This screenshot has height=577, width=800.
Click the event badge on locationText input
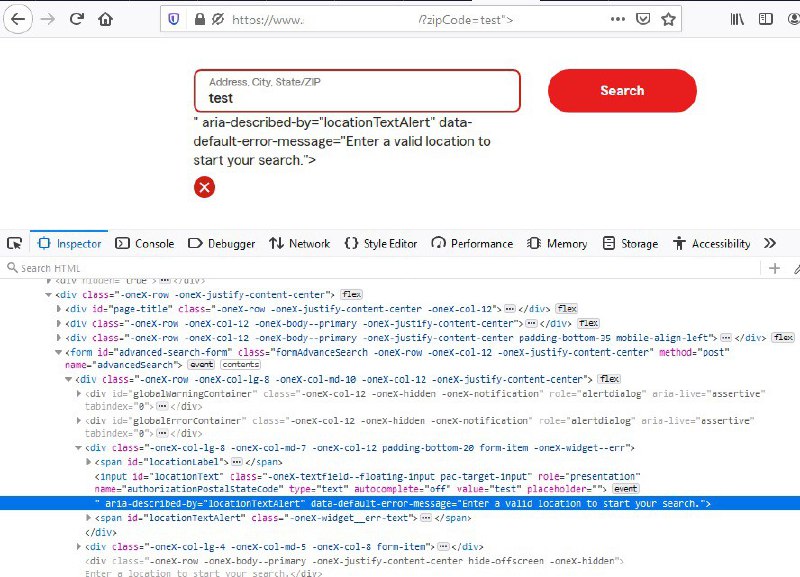(x=626, y=489)
